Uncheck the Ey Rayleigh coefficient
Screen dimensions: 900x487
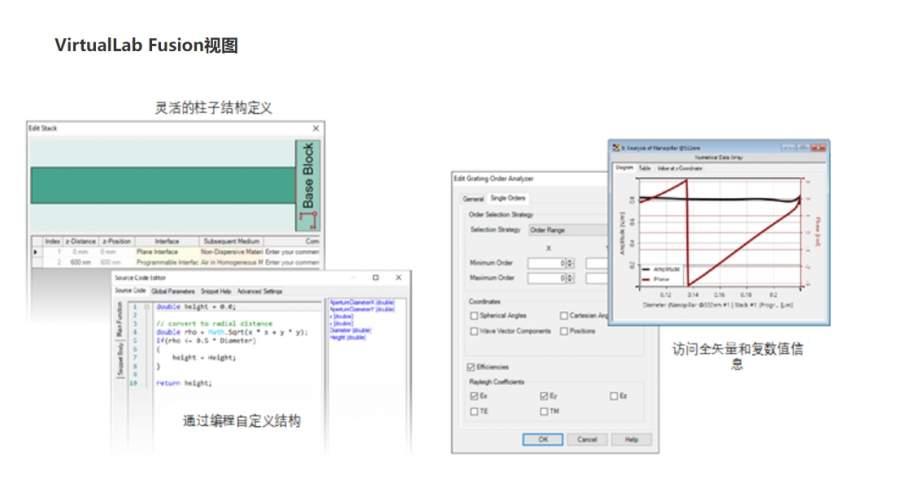click(544, 396)
